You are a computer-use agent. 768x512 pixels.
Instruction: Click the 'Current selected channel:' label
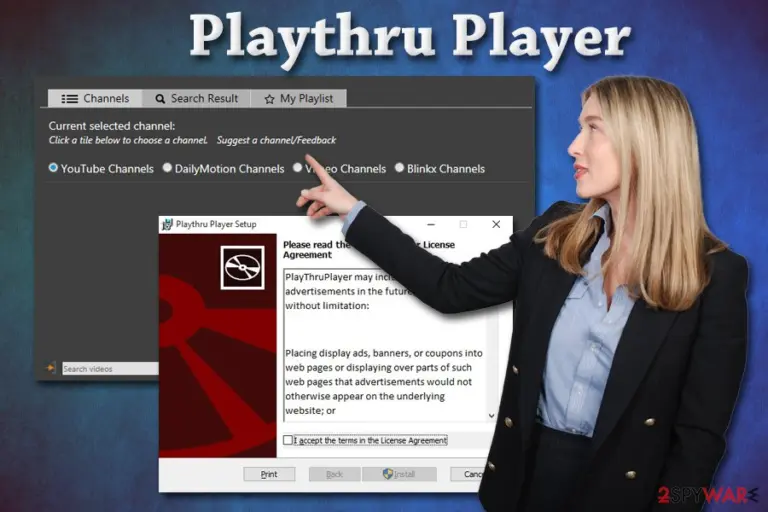click(x=112, y=126)
